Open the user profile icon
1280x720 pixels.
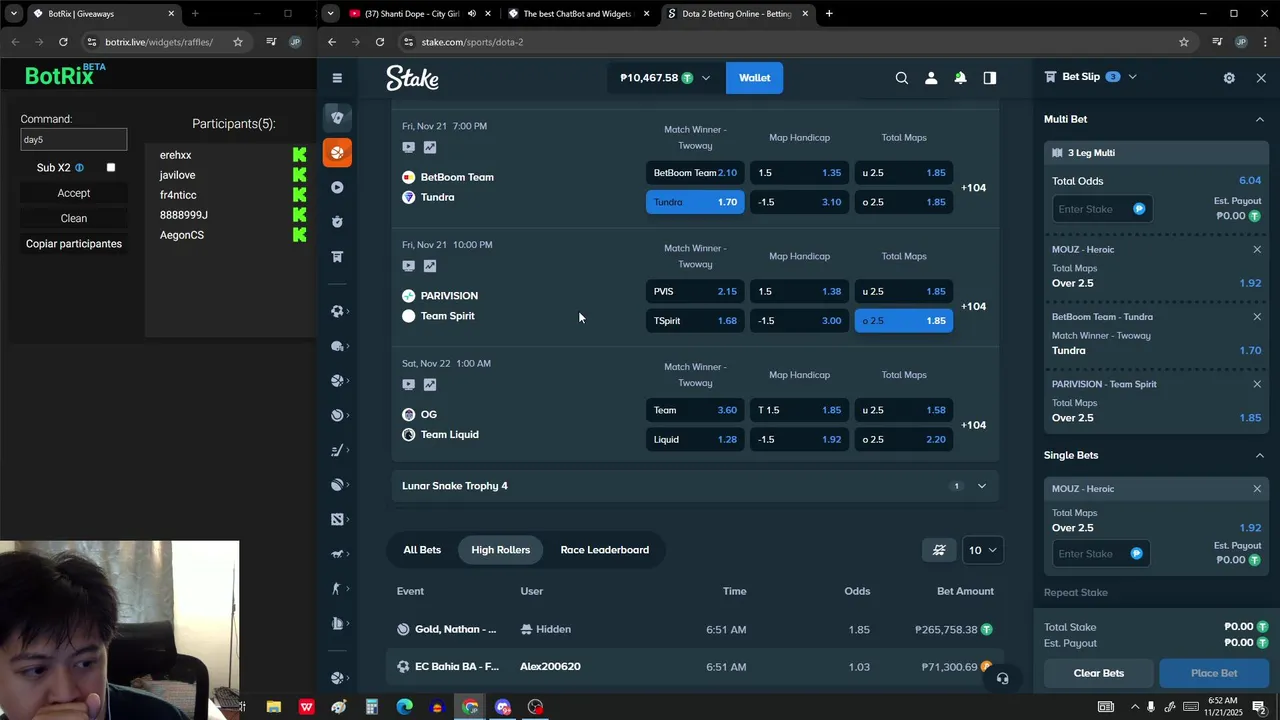[x=931, y=78]
